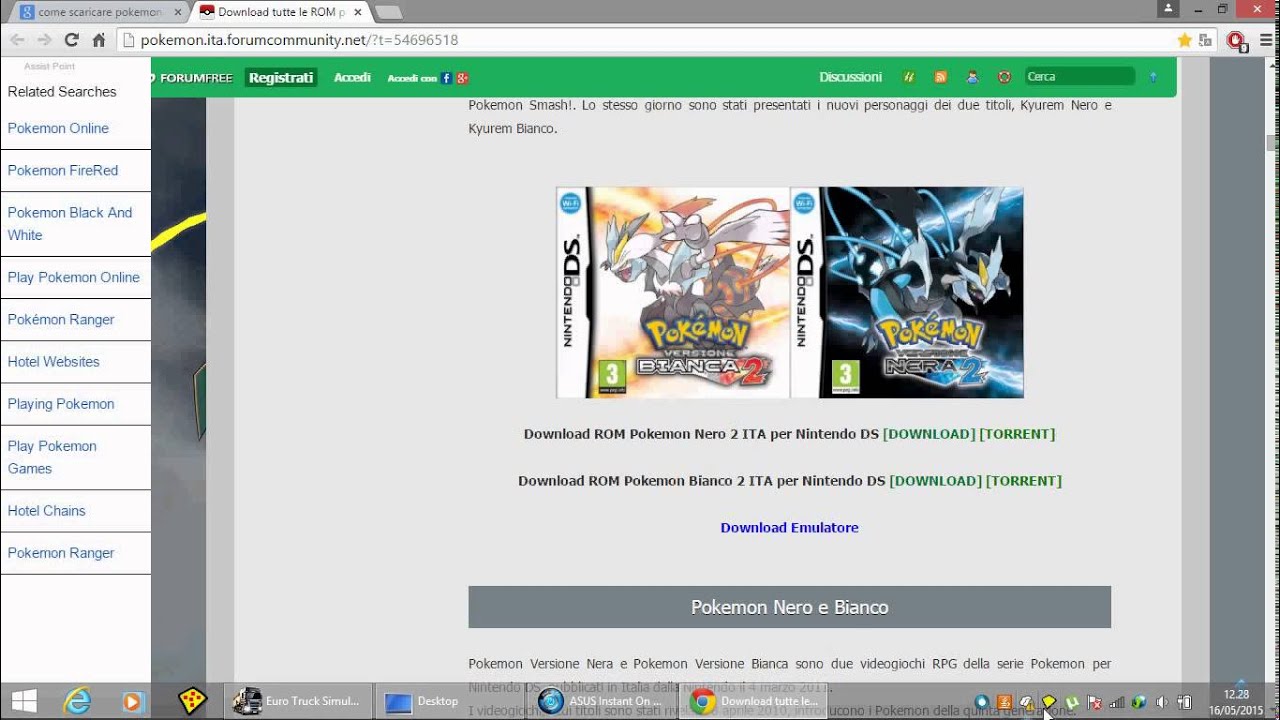Open the Pokemon Black And White search
This screenshot has width=1280, height=720.
pos(70,224)
